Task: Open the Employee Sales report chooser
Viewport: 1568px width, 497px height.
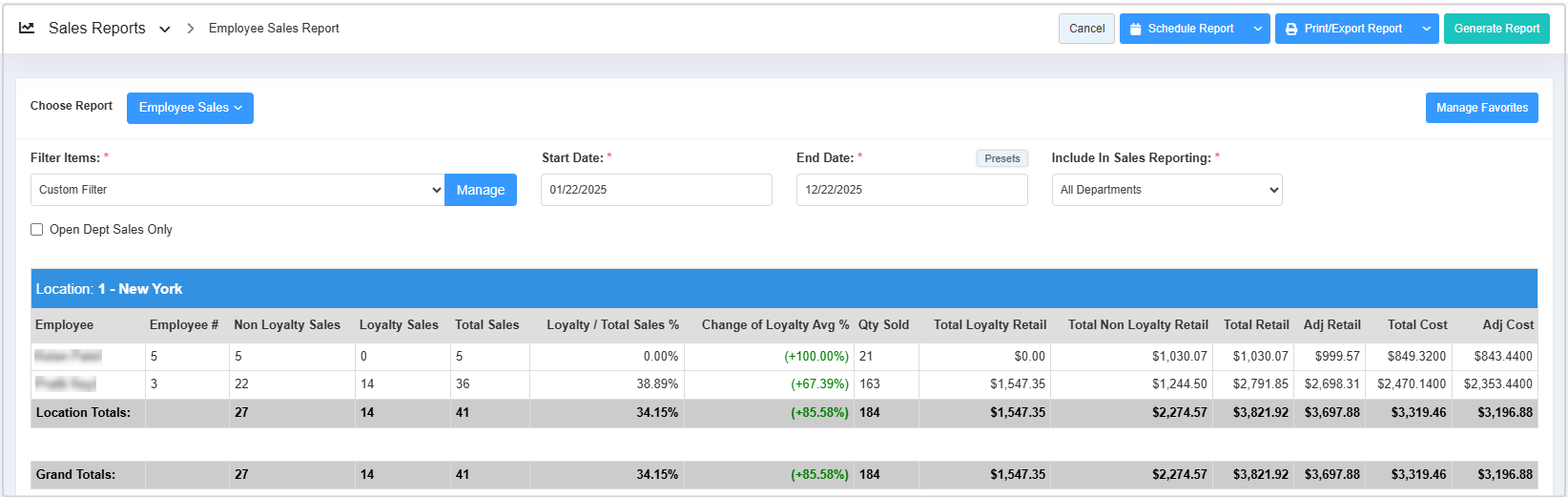Action: coord(190,108)
